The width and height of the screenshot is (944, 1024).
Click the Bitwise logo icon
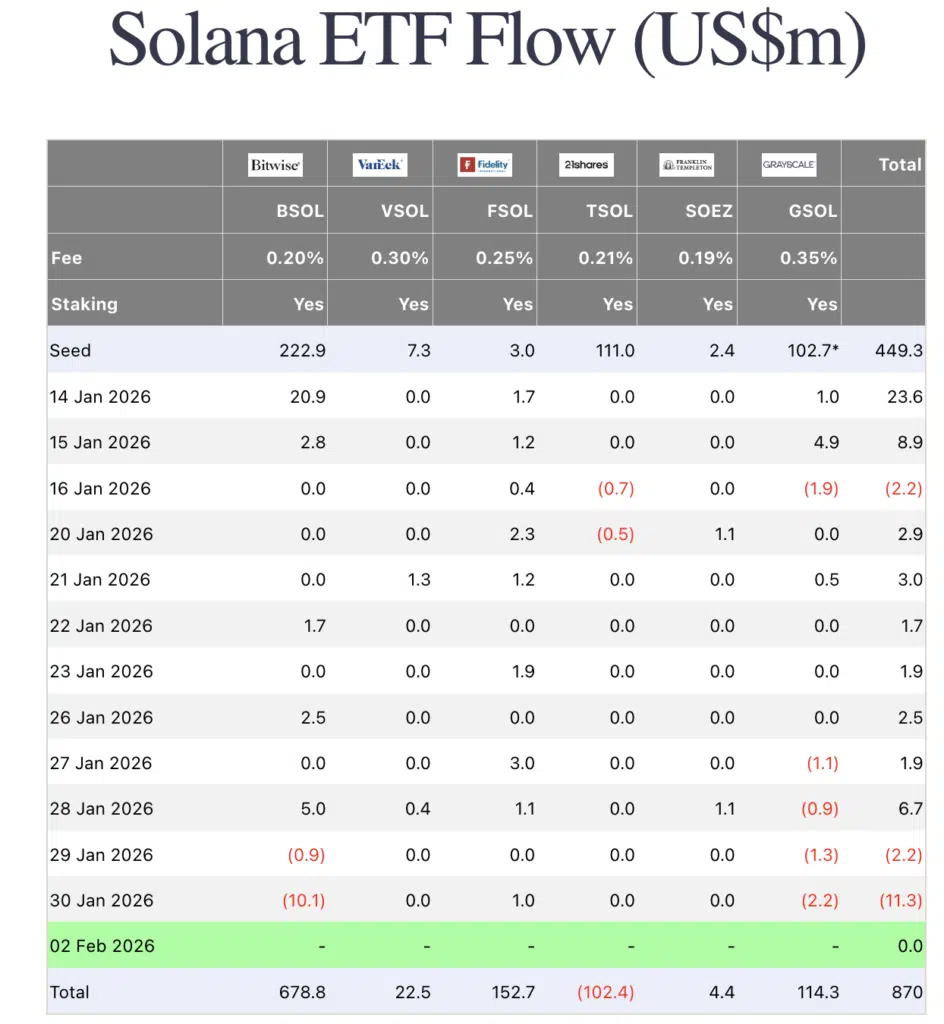click(x=275, y=165)
